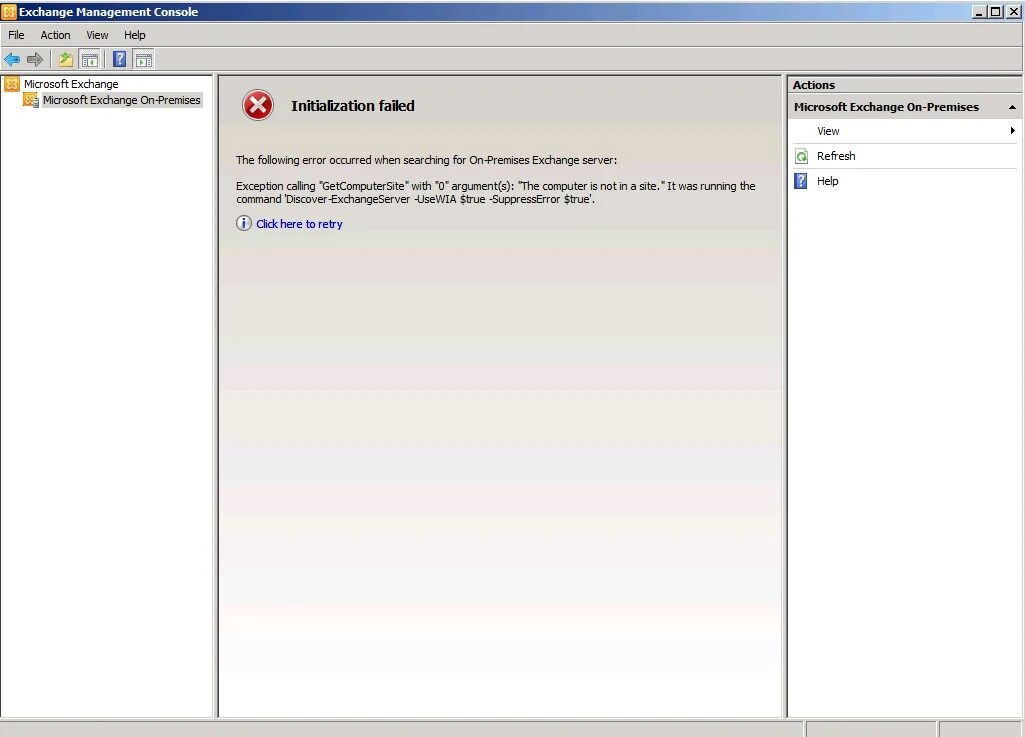Toggle the Show/Hide Action Pane icon
Screen dimensions: 1025x737
tap(143, 60)
